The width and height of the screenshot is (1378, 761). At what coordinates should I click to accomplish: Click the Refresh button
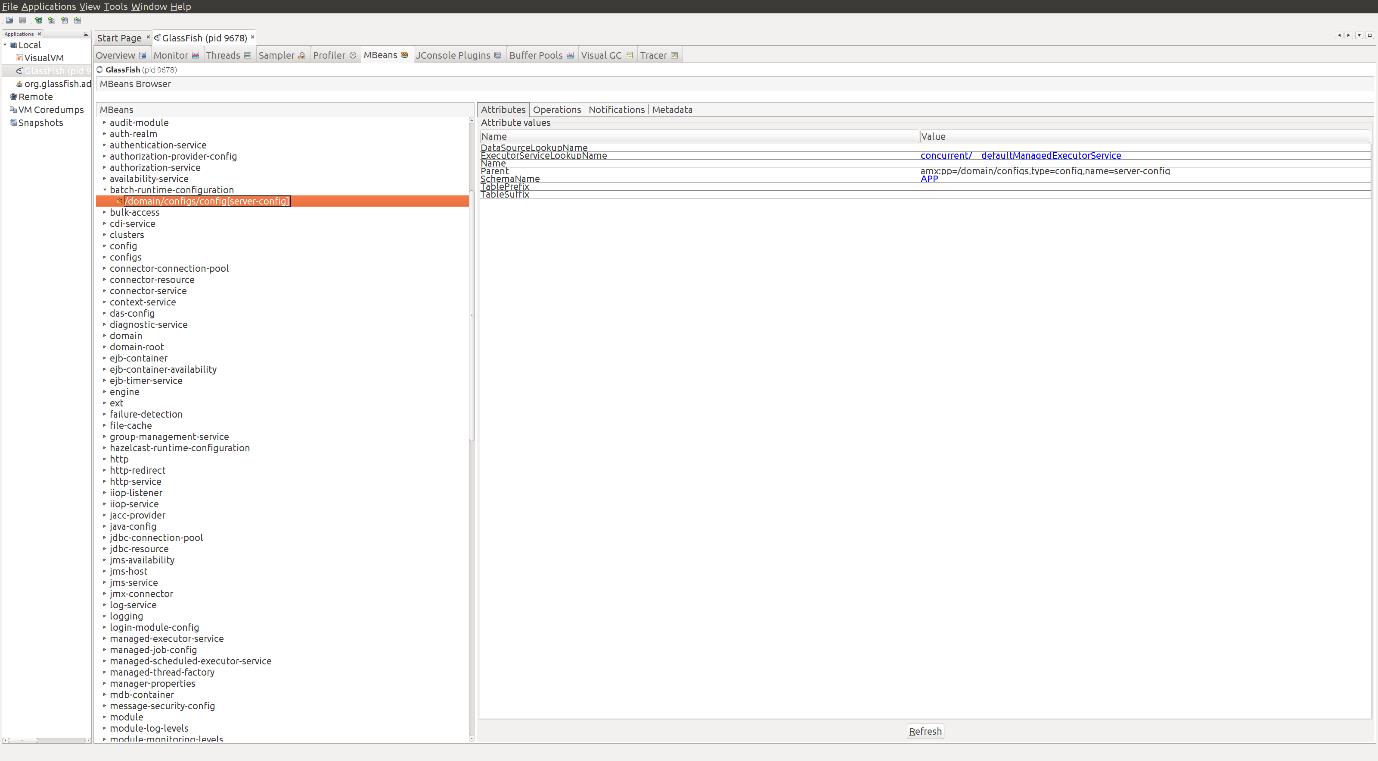(x=924, y=731)
